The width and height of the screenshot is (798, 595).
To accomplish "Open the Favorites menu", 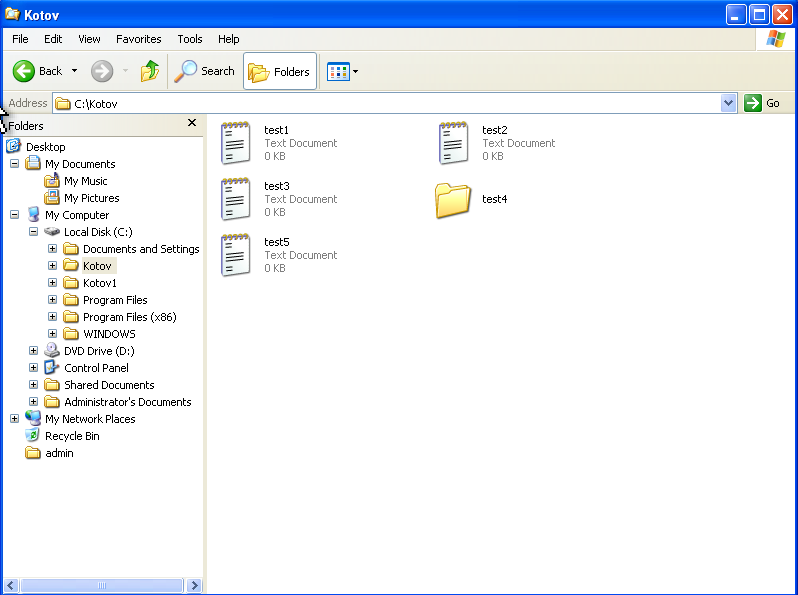I will [138, 39].
